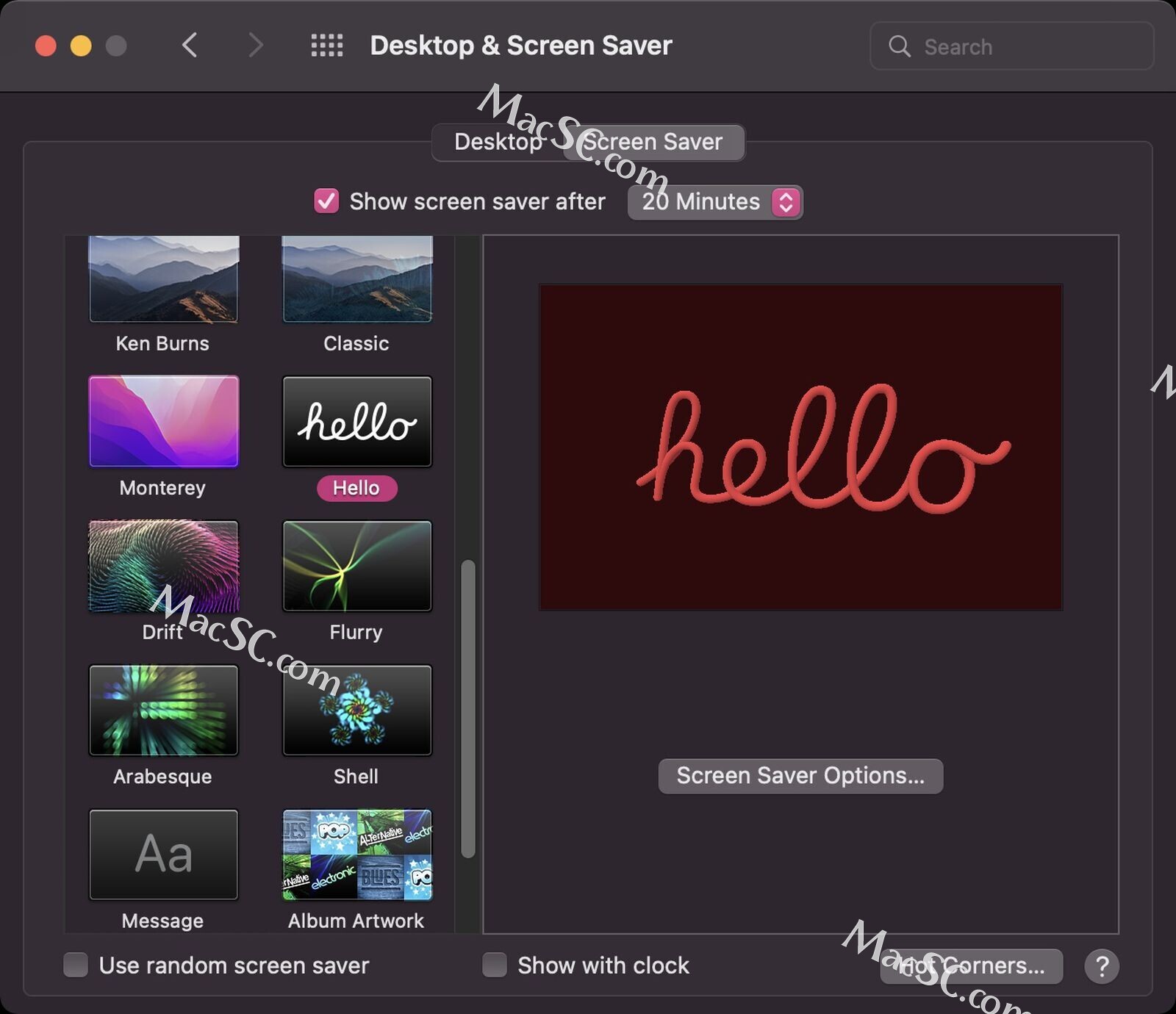Choose the Album Artwork screen saver thumbnail
This screenshot has height=1014, width=1176.
[357, 855]
